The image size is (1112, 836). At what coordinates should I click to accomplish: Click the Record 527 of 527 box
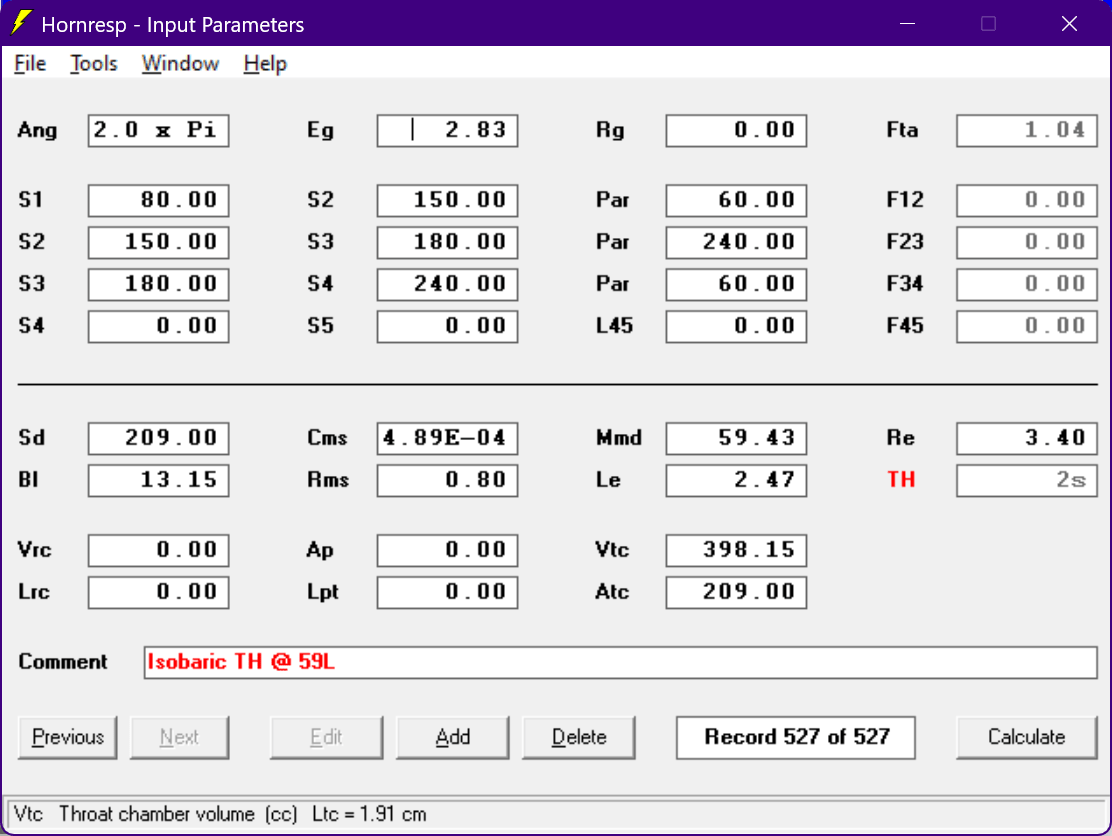[796, 737]
